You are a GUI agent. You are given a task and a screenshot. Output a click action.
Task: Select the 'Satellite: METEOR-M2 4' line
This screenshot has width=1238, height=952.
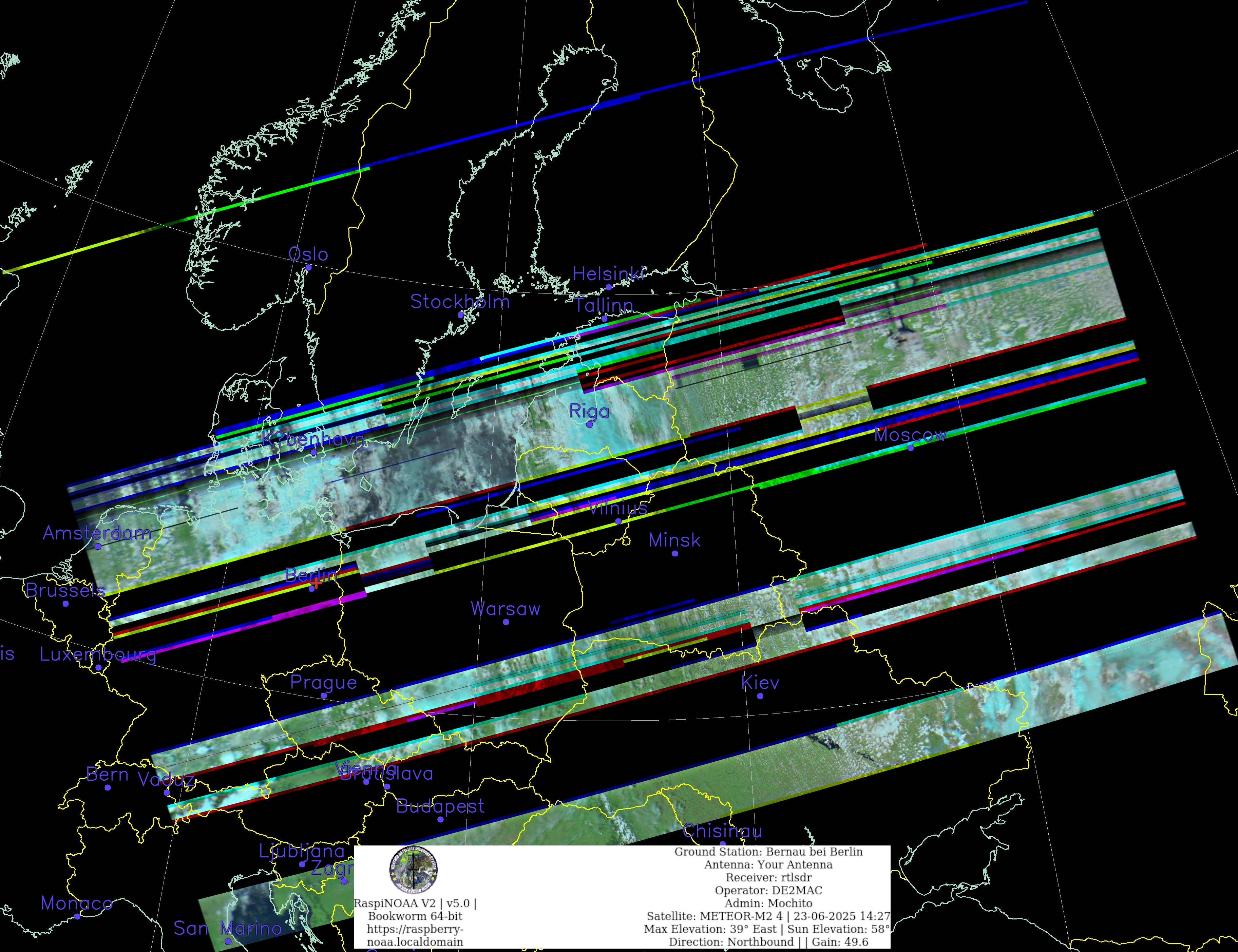point(715,916)
